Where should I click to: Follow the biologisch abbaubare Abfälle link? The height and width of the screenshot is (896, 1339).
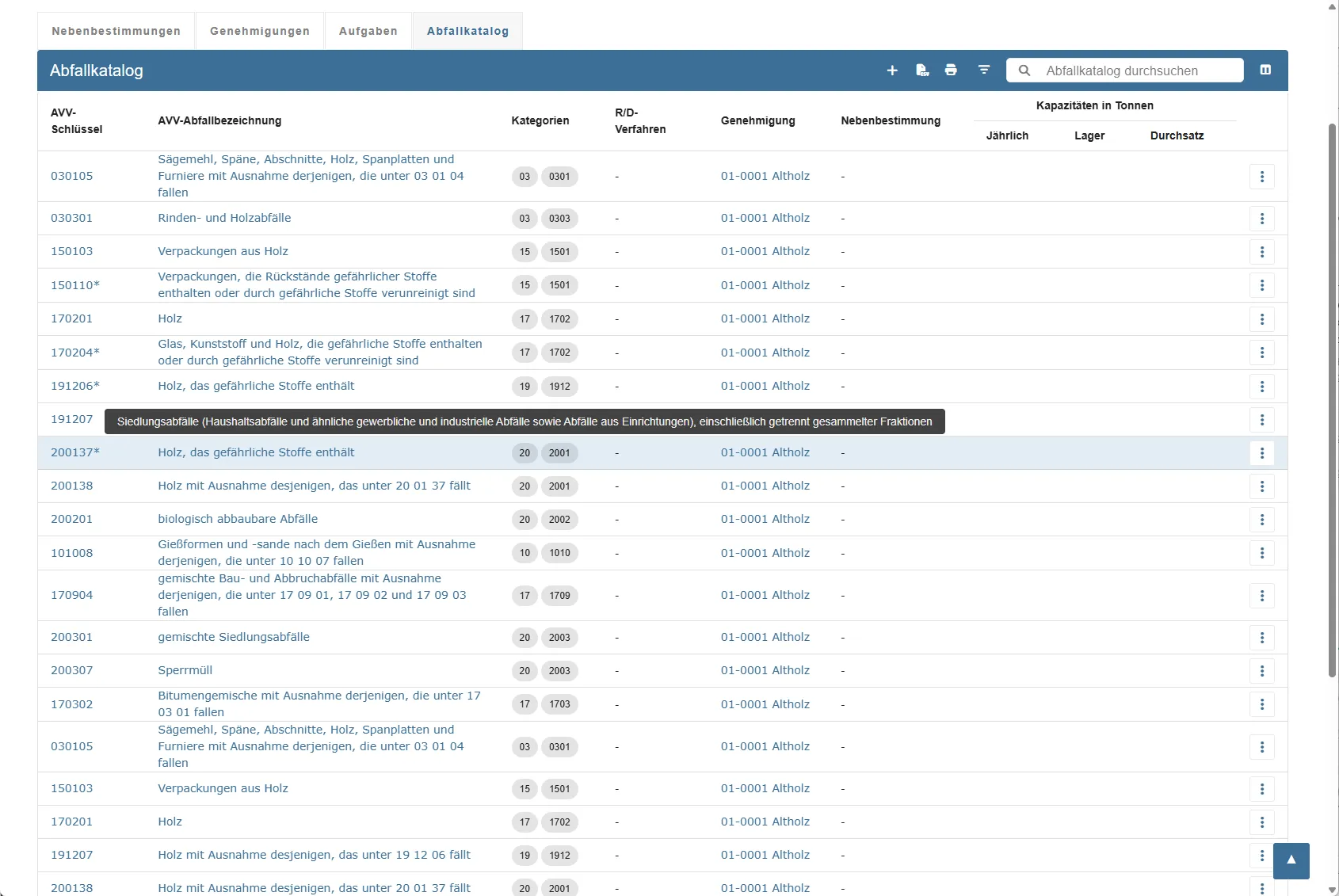pos(238,519)
